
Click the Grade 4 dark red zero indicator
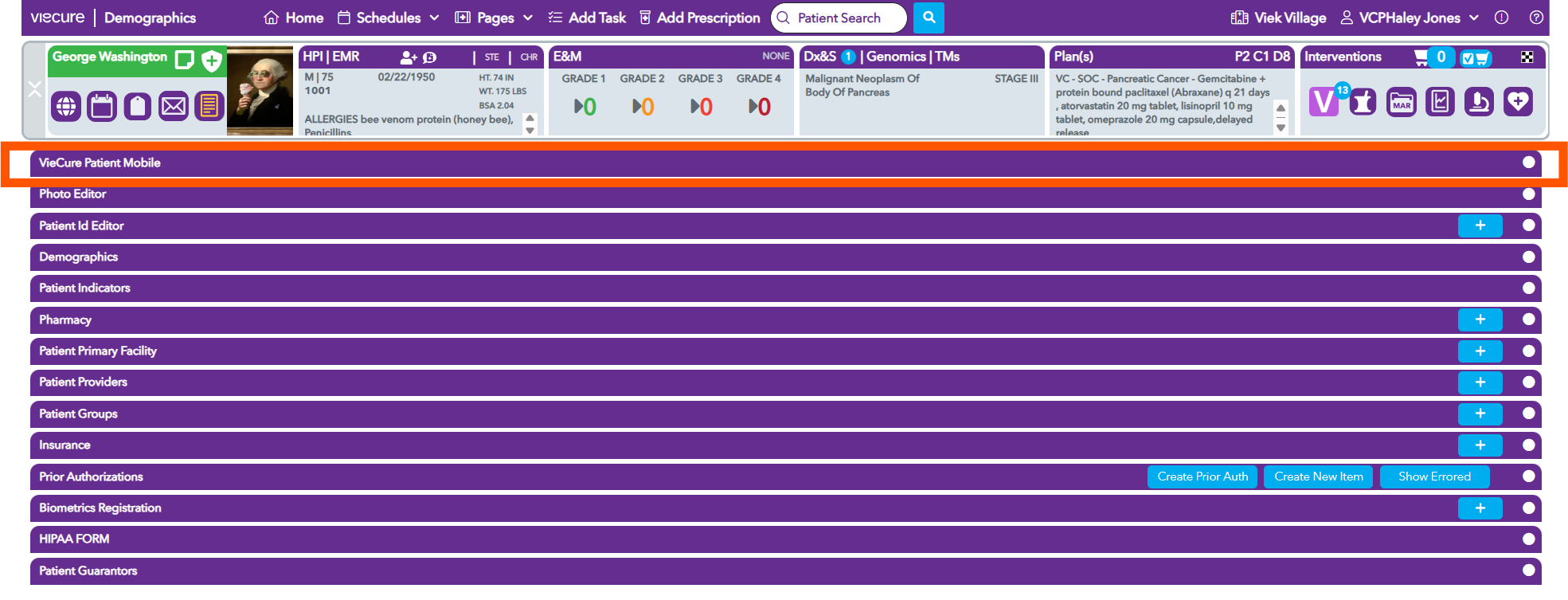pyautogui.click(x=760, y=107)
